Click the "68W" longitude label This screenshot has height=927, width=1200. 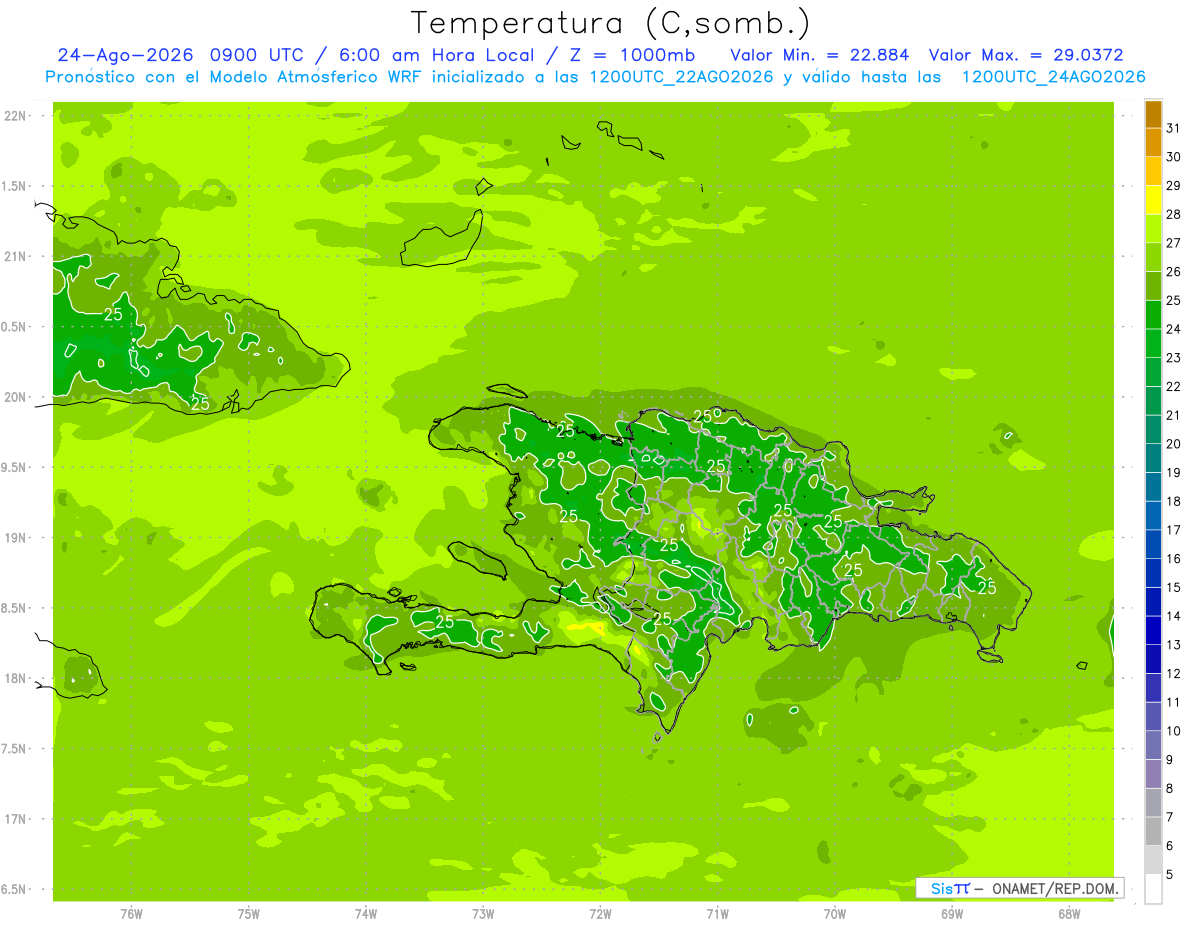(1069, 913)
